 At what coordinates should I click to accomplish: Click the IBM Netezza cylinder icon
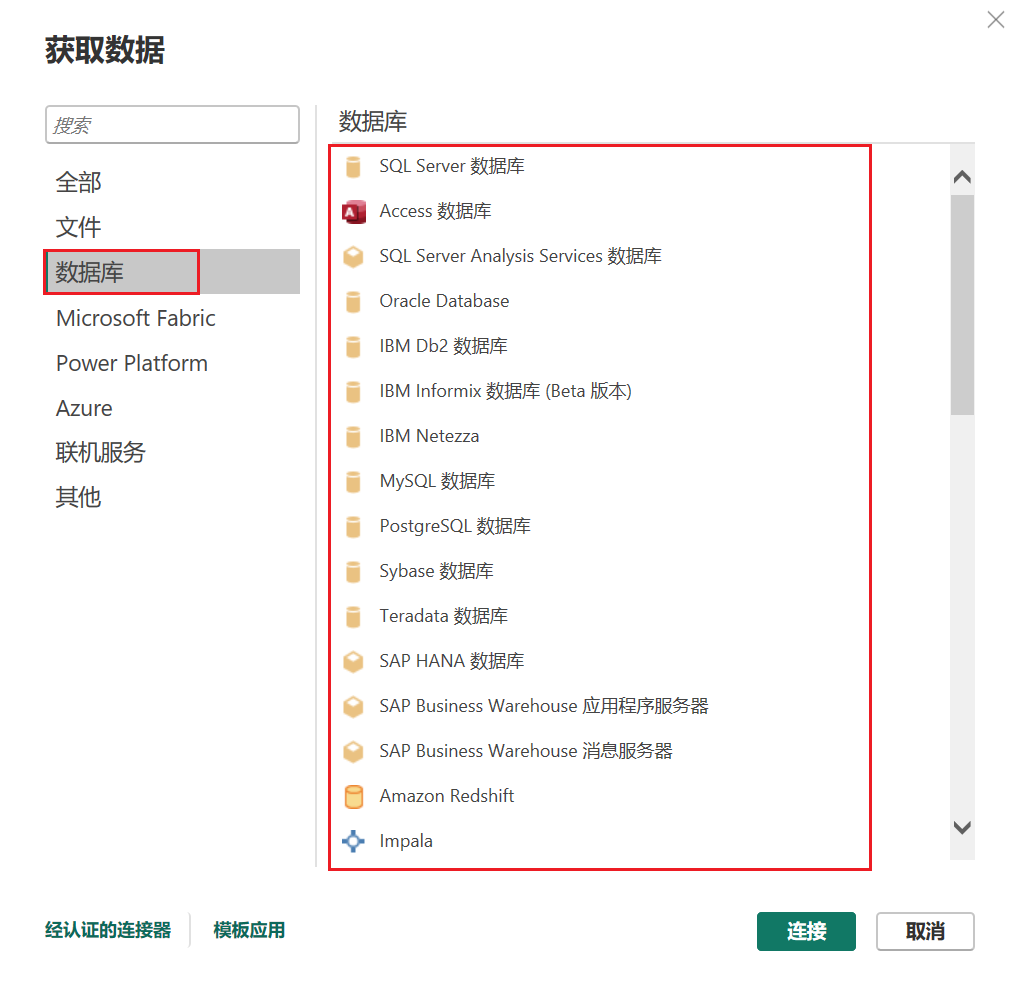click(x=353, y=436)
